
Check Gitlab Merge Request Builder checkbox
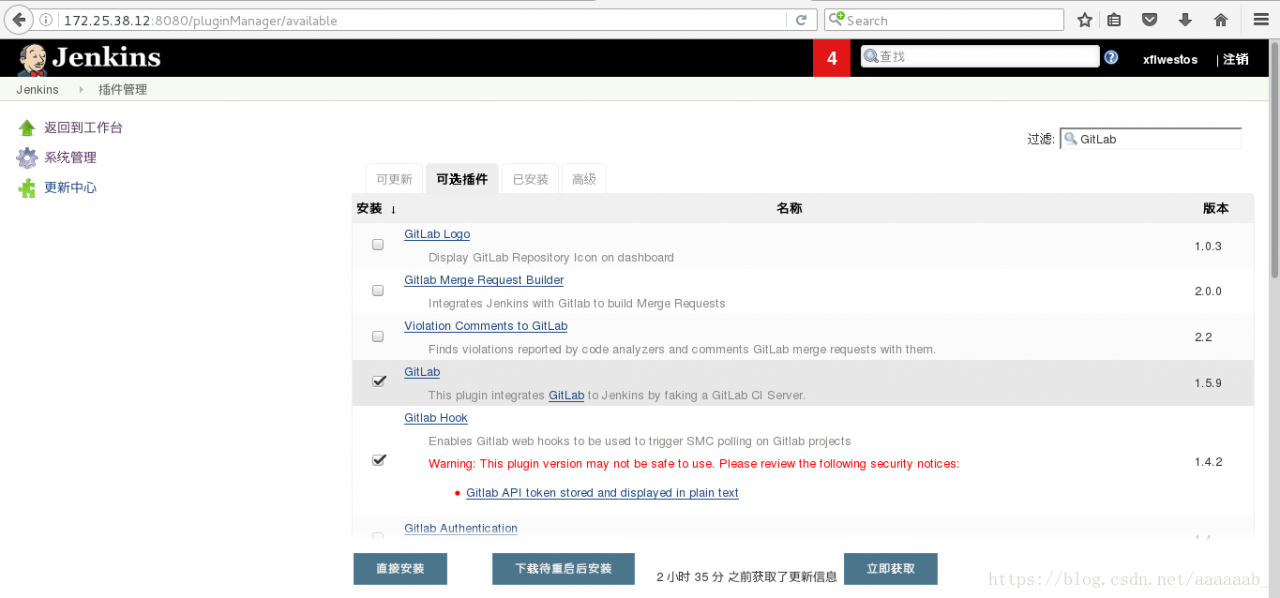[x=378, y=290]
